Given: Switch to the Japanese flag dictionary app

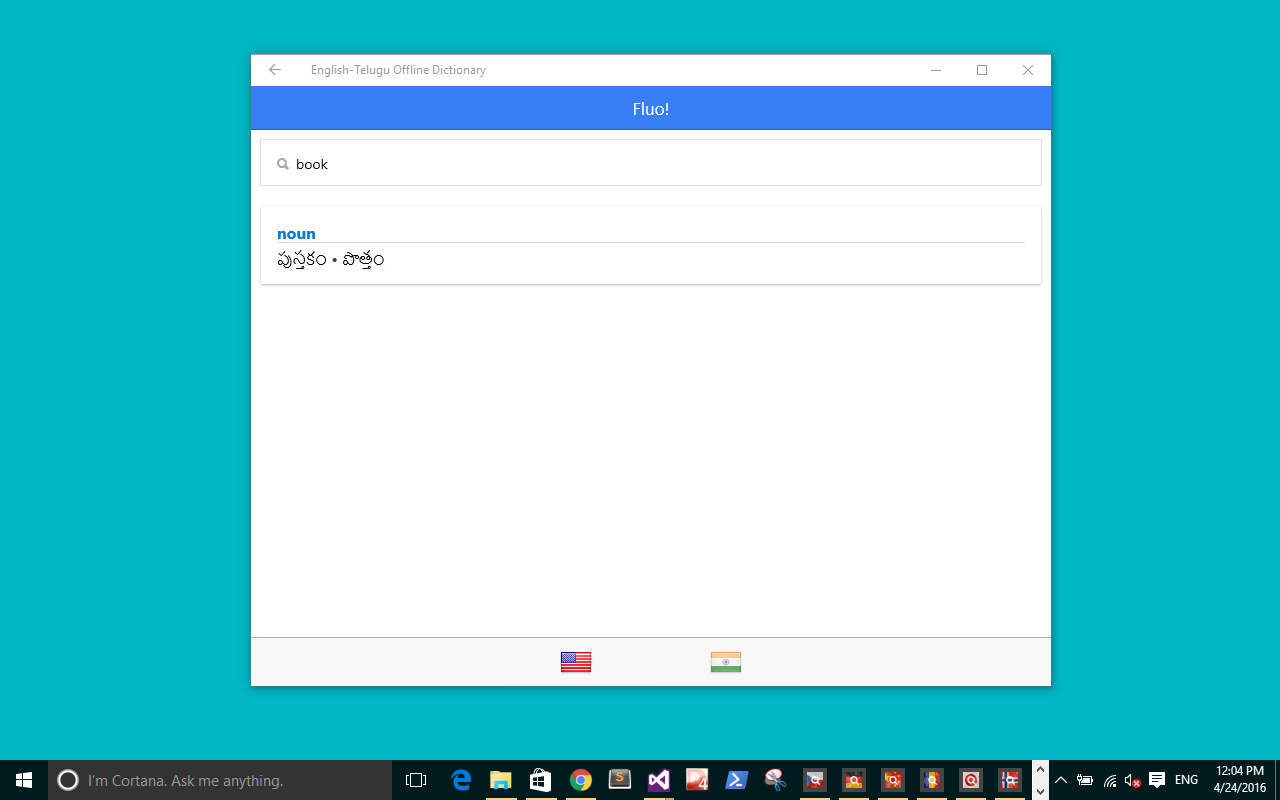Looking at the screenshot, I should (x=971, y=780).
